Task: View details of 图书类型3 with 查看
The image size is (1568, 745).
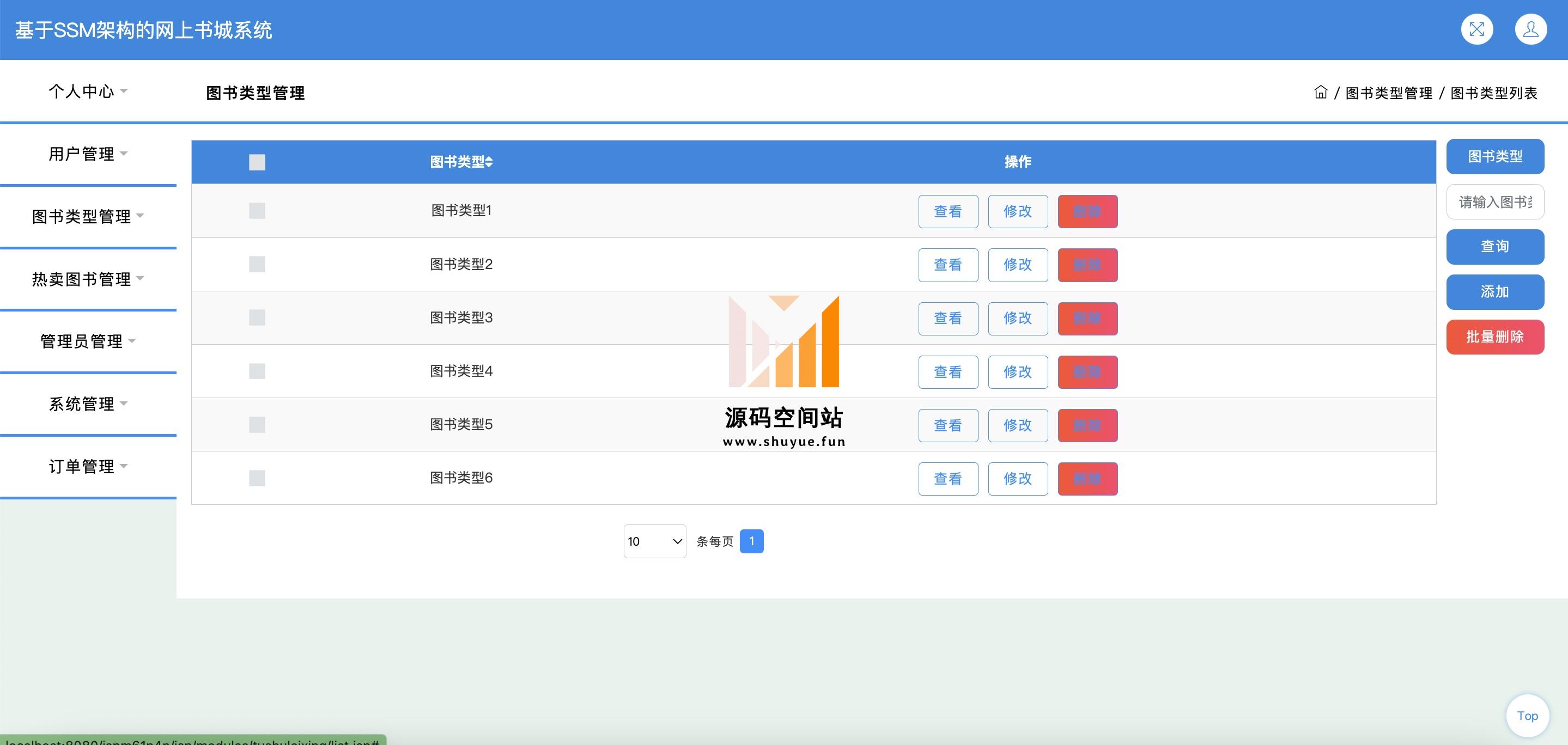Action: pyautogui.click(x=948, y=319)
